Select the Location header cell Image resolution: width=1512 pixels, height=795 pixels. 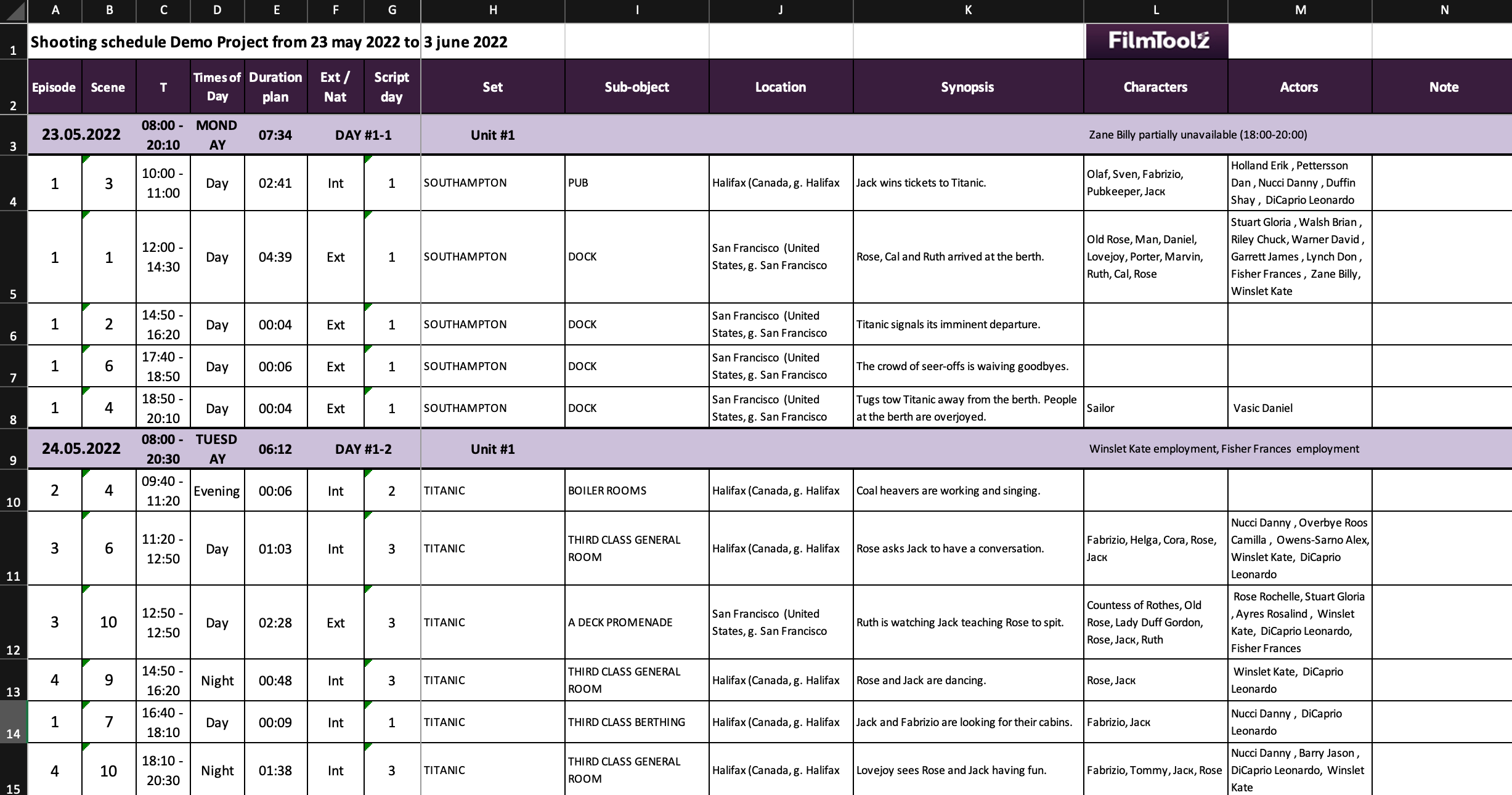[781, 87]
